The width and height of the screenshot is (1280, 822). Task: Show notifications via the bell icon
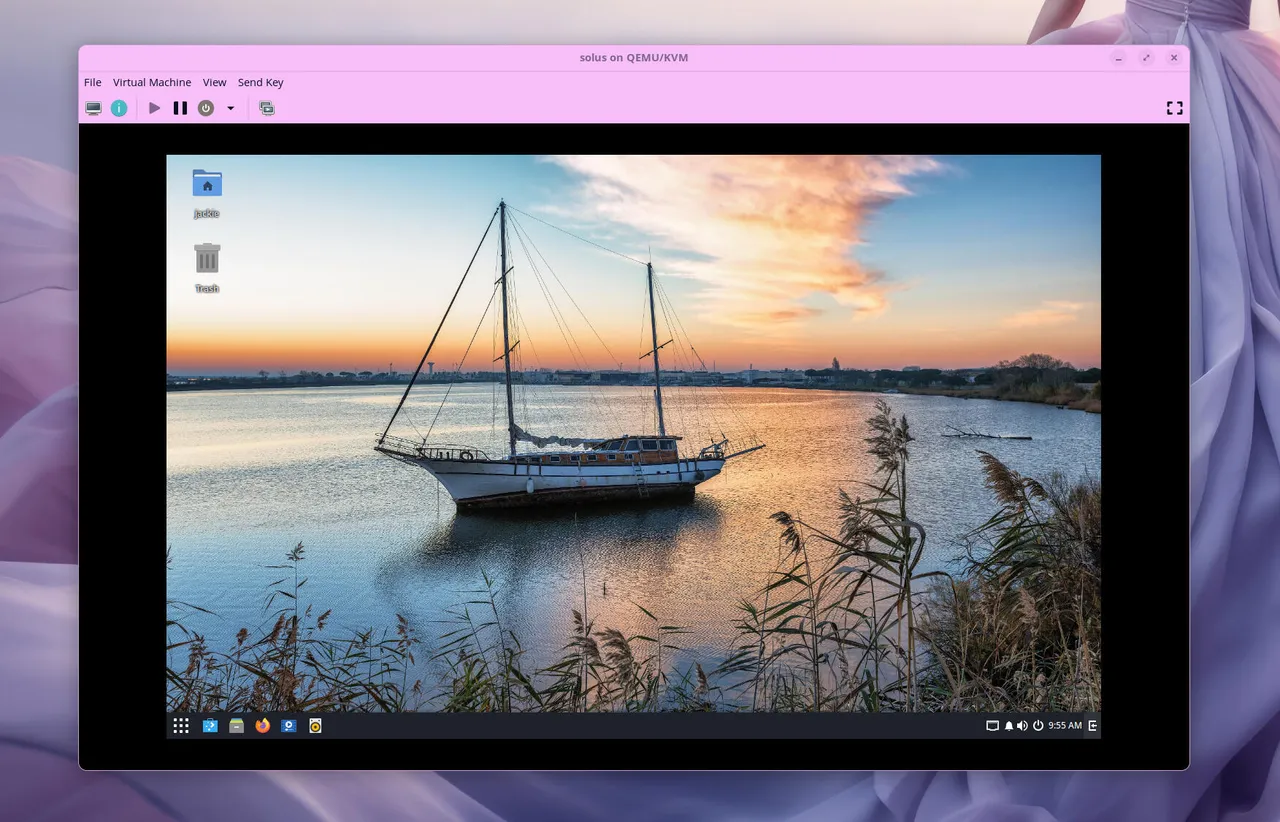tap(1008, 726)
